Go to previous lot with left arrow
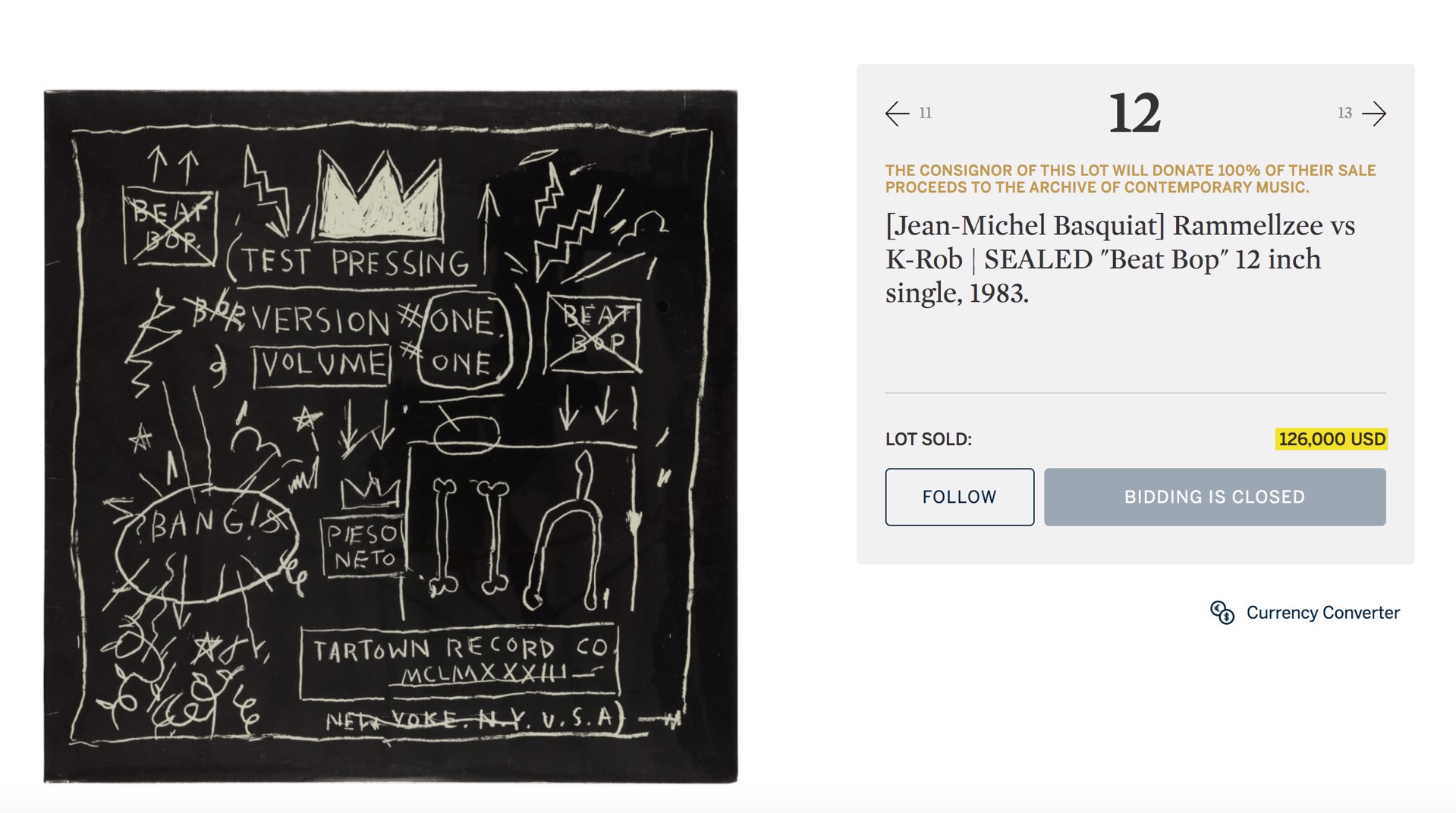This screenshot has width=1456, height=813. (898, 114)
